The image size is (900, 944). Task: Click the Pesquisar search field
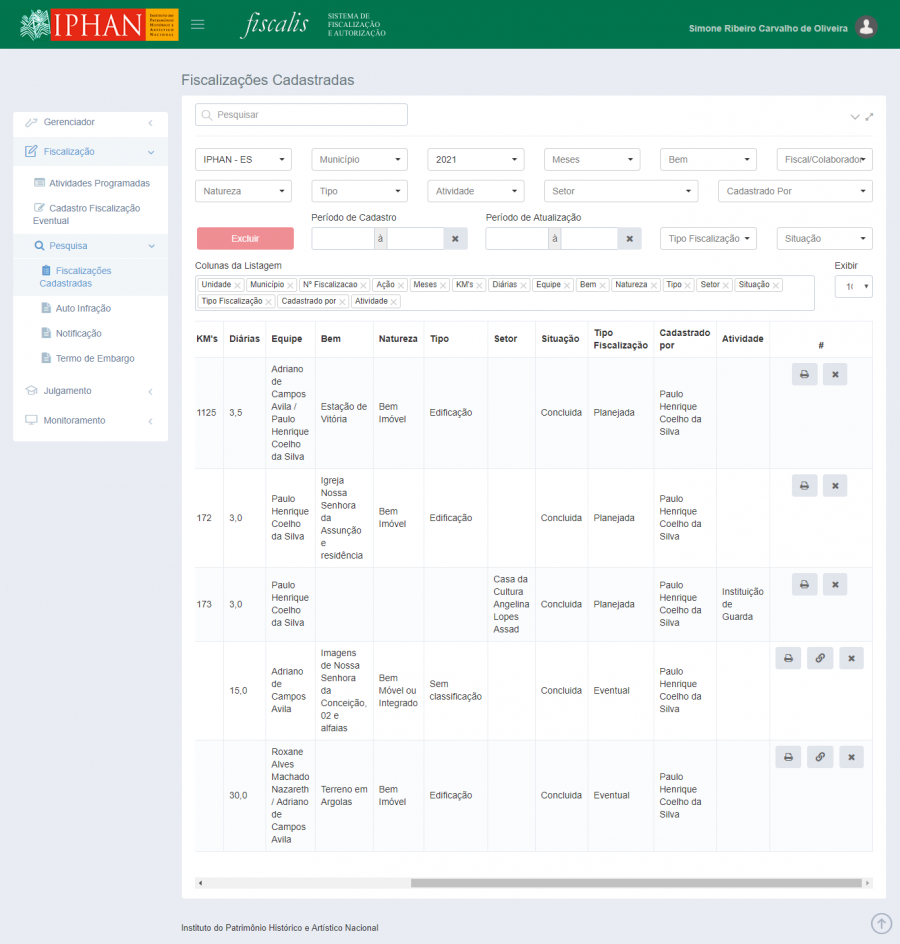click(x=301, y=115)
